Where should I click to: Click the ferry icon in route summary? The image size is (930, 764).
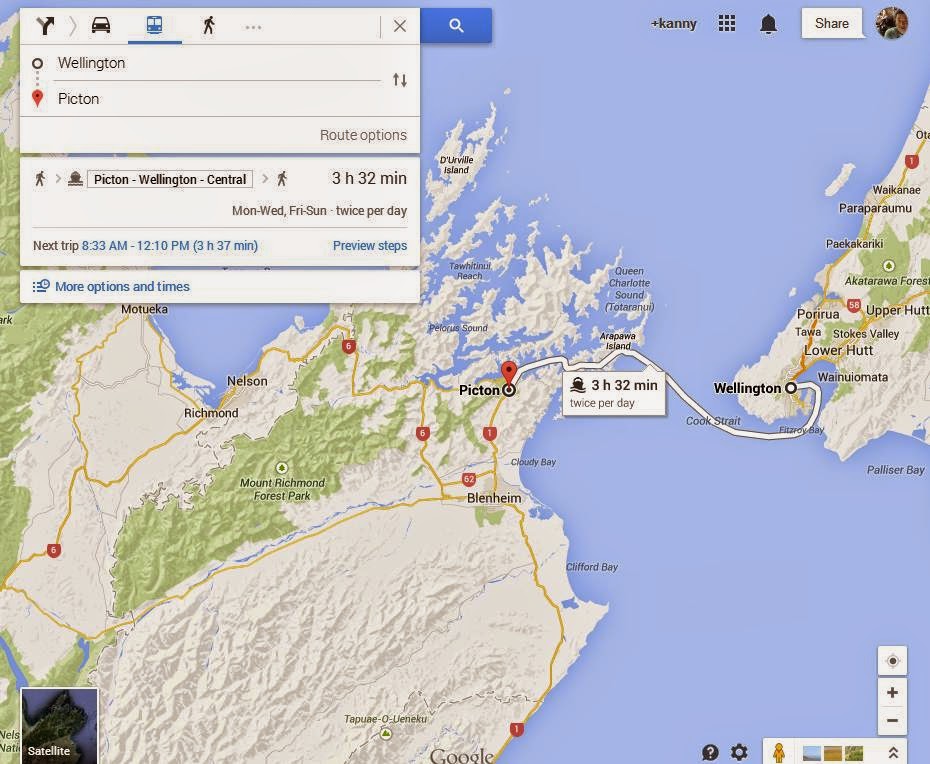pos(75,179)
